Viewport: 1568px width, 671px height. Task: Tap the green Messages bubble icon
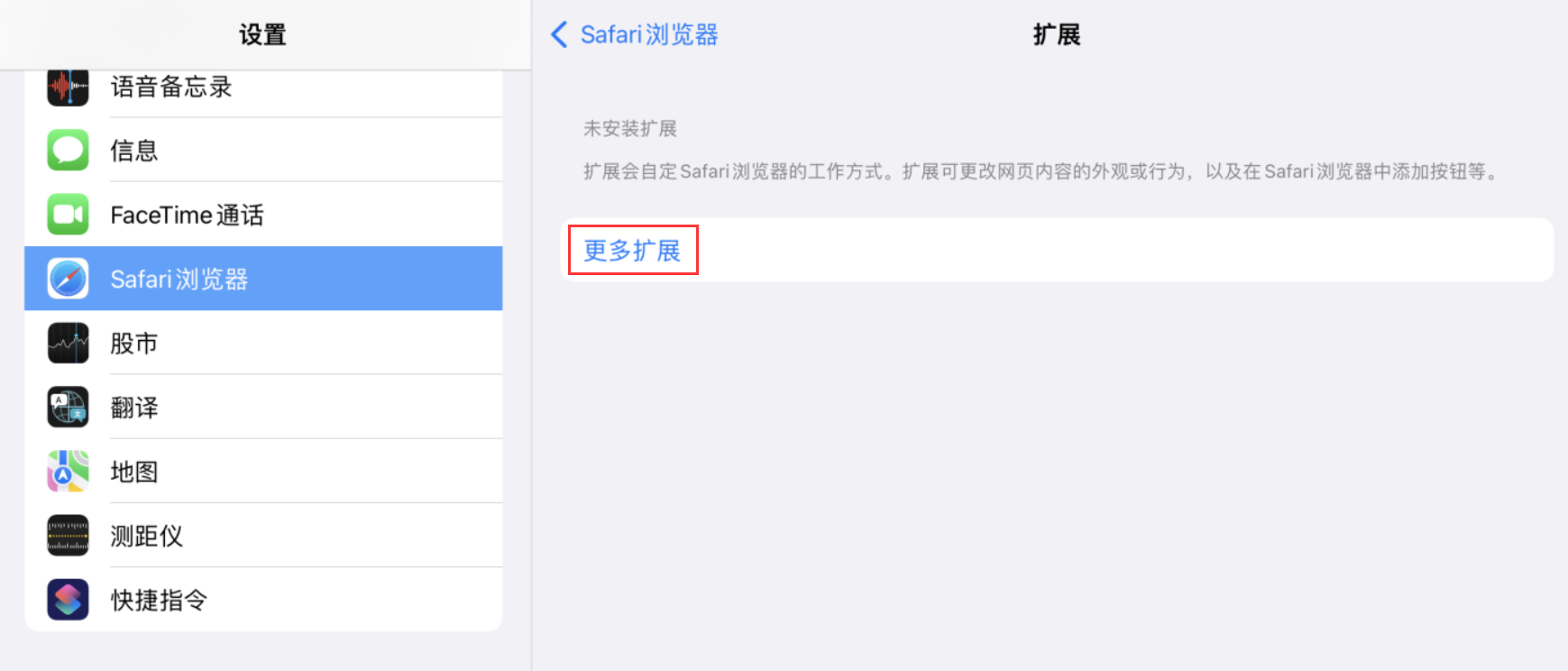[x=68, y=150]
